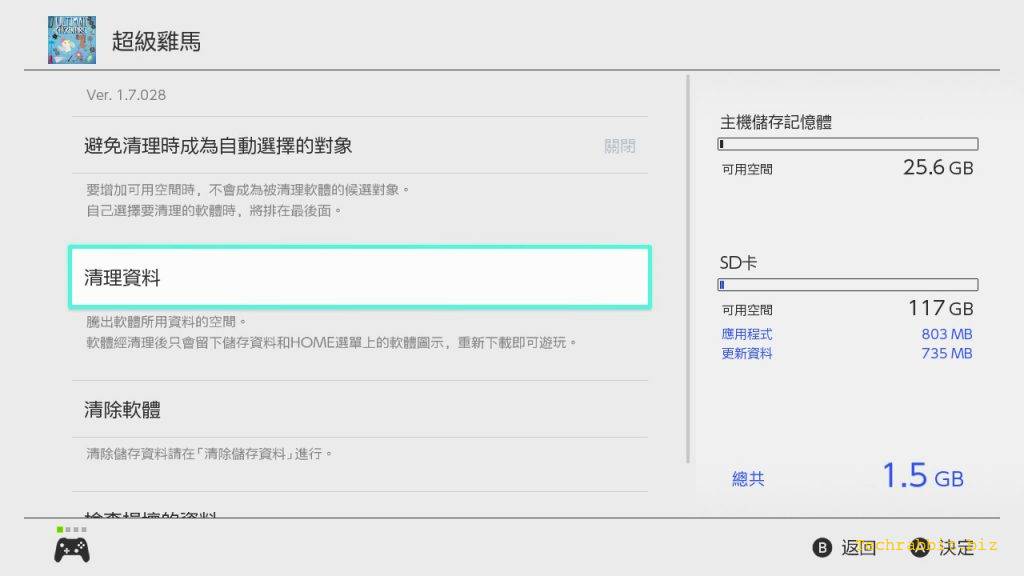Click the 主機儲存記憶體 可用空間 25.6 GB value
The height and width of the screenshot is (576, 1024).
click(x=937, y=168)
